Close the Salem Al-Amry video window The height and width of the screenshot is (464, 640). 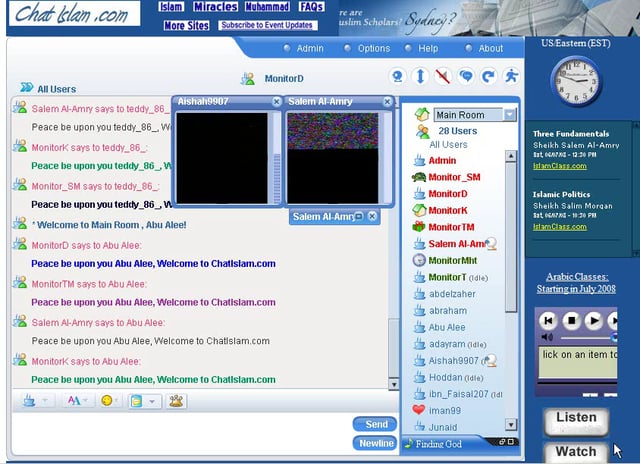pos(387,102)
